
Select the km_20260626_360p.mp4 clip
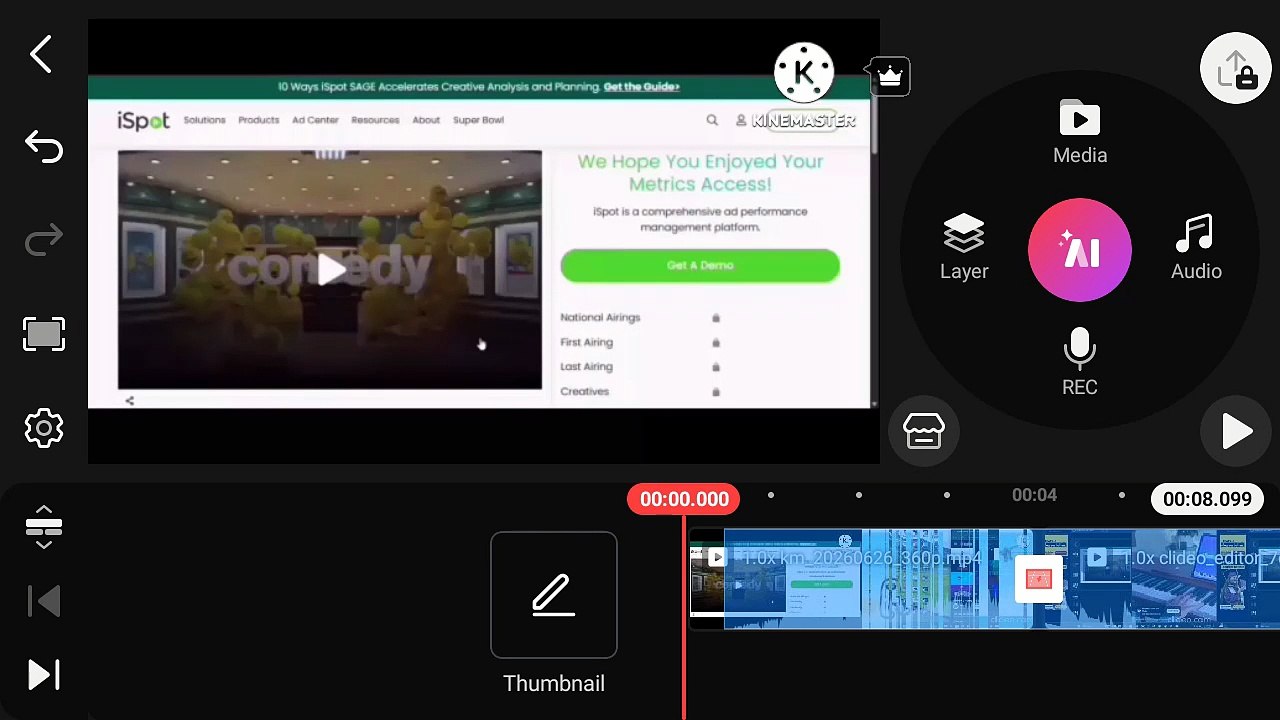862,579
